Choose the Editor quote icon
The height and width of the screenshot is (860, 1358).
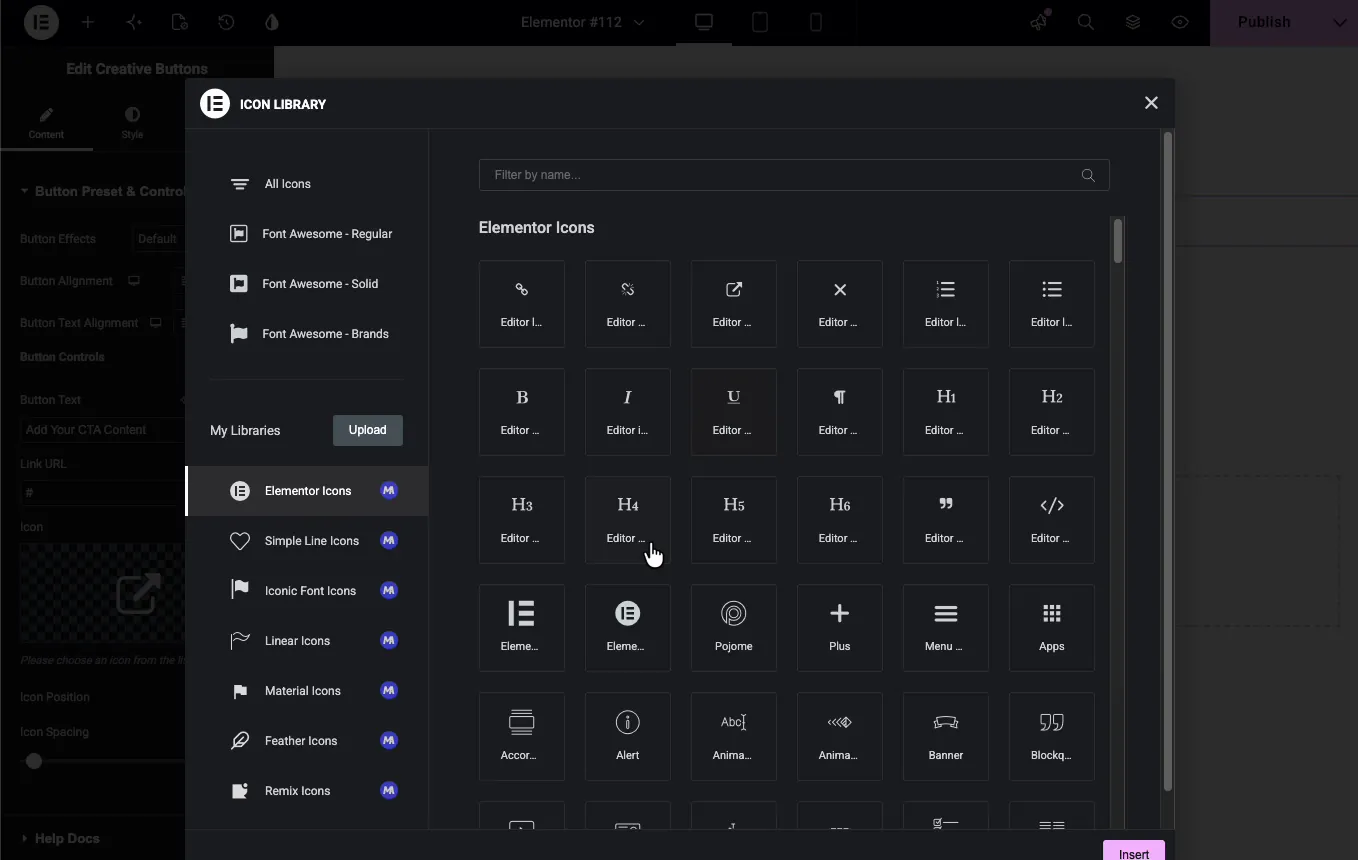[946, 520]
